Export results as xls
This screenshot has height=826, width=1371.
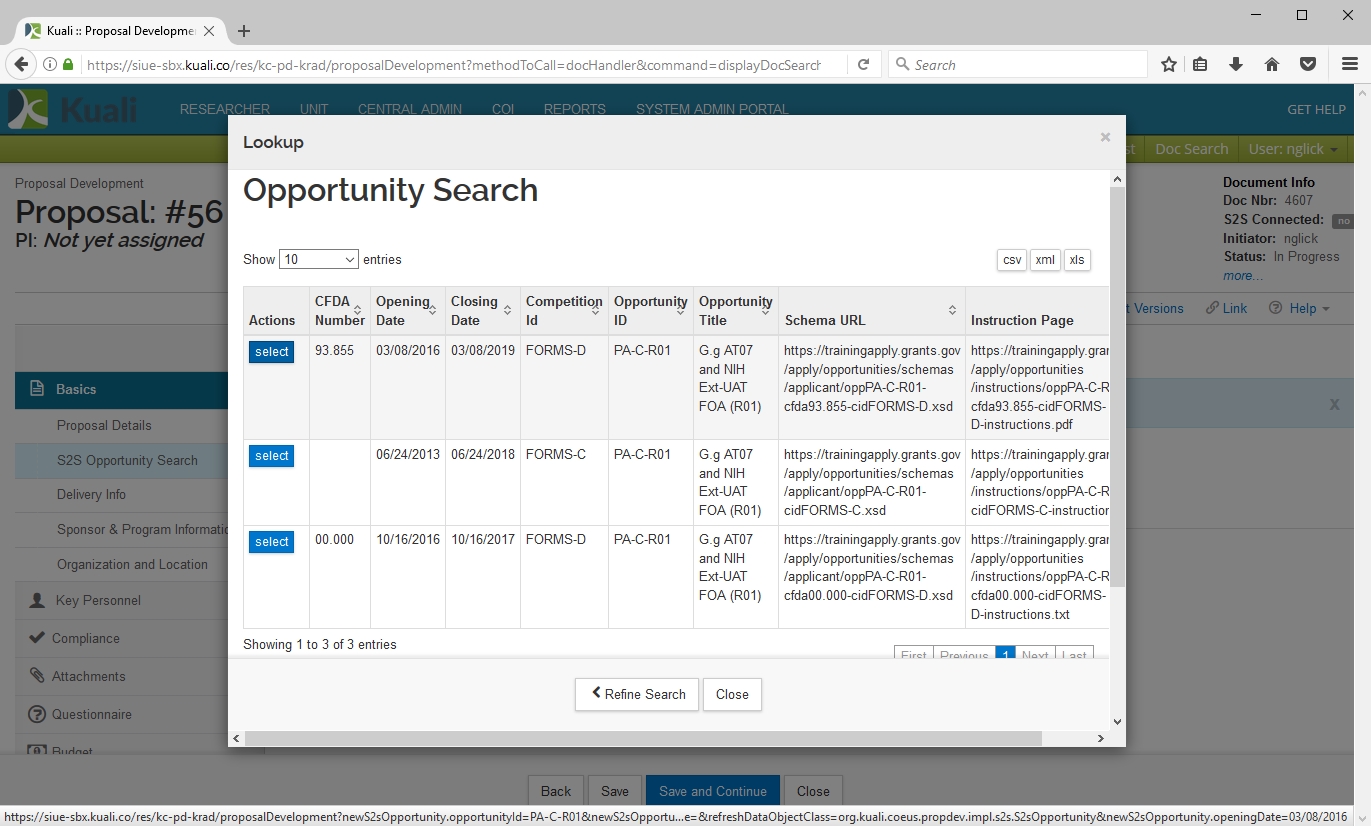point(1076,260)
